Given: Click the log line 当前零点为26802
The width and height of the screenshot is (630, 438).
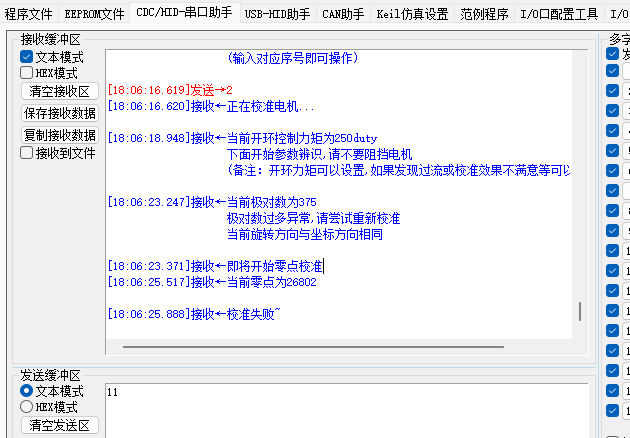Looking at the screenshot, I should 212,282.
